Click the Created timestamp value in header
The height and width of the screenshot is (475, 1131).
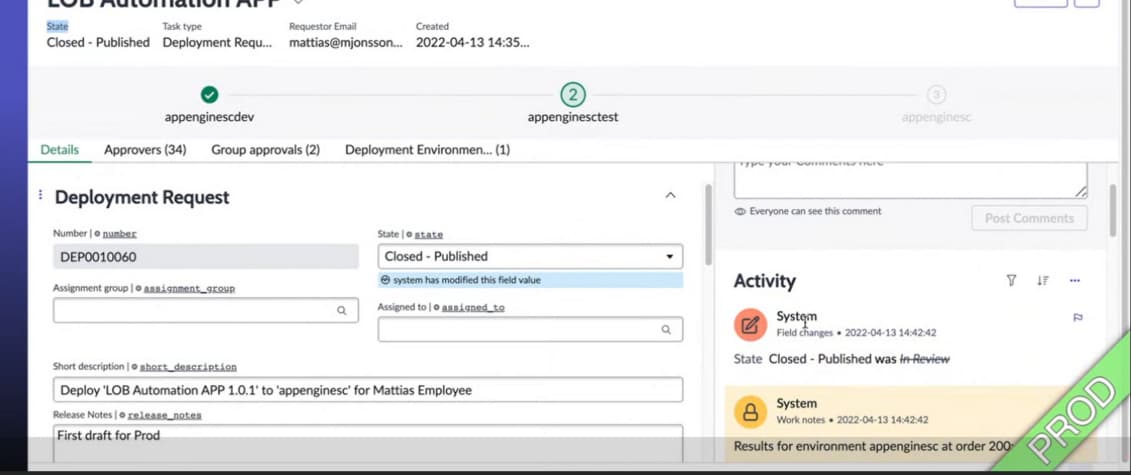point(472,43)
